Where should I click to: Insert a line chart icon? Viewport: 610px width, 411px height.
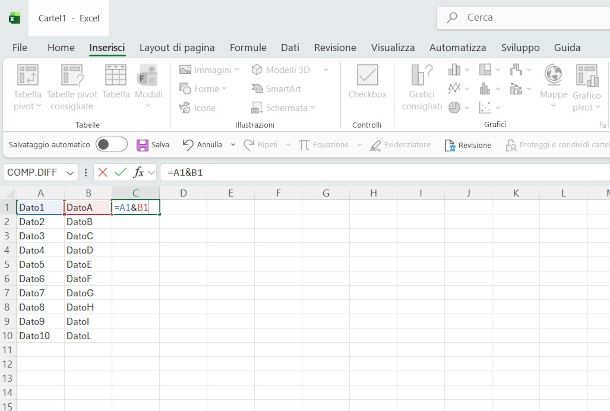[454, 88]
